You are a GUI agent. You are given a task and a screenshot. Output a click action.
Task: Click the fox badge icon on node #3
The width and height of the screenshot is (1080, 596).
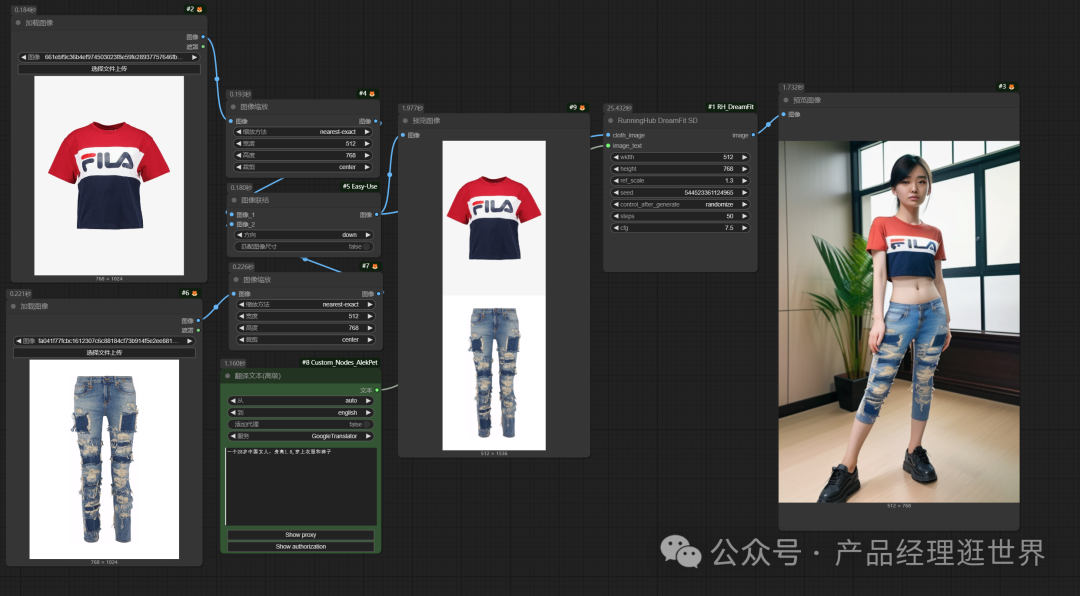pyautogui.click(x=1011, y=87)
